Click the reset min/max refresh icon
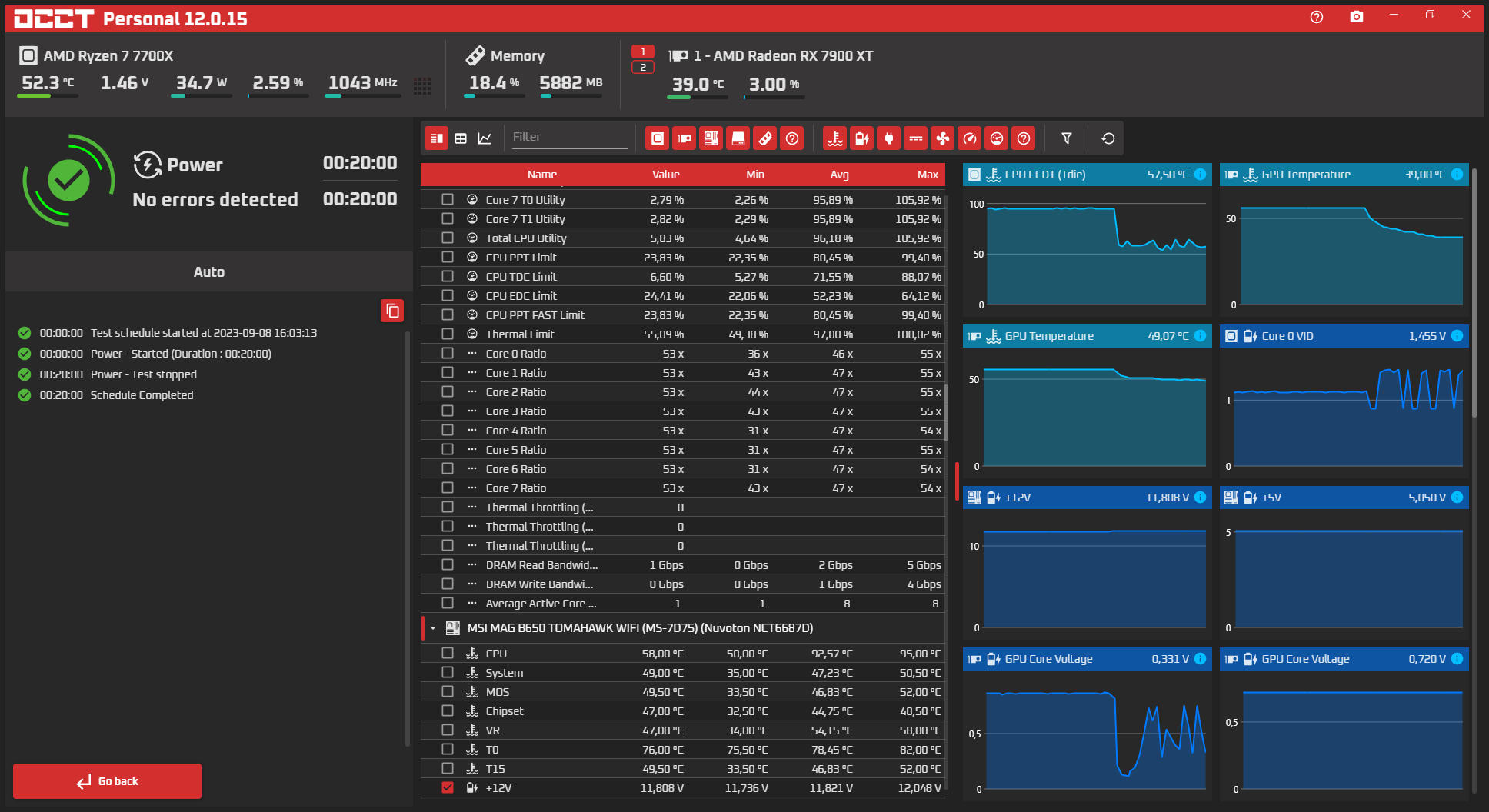 1108,138
